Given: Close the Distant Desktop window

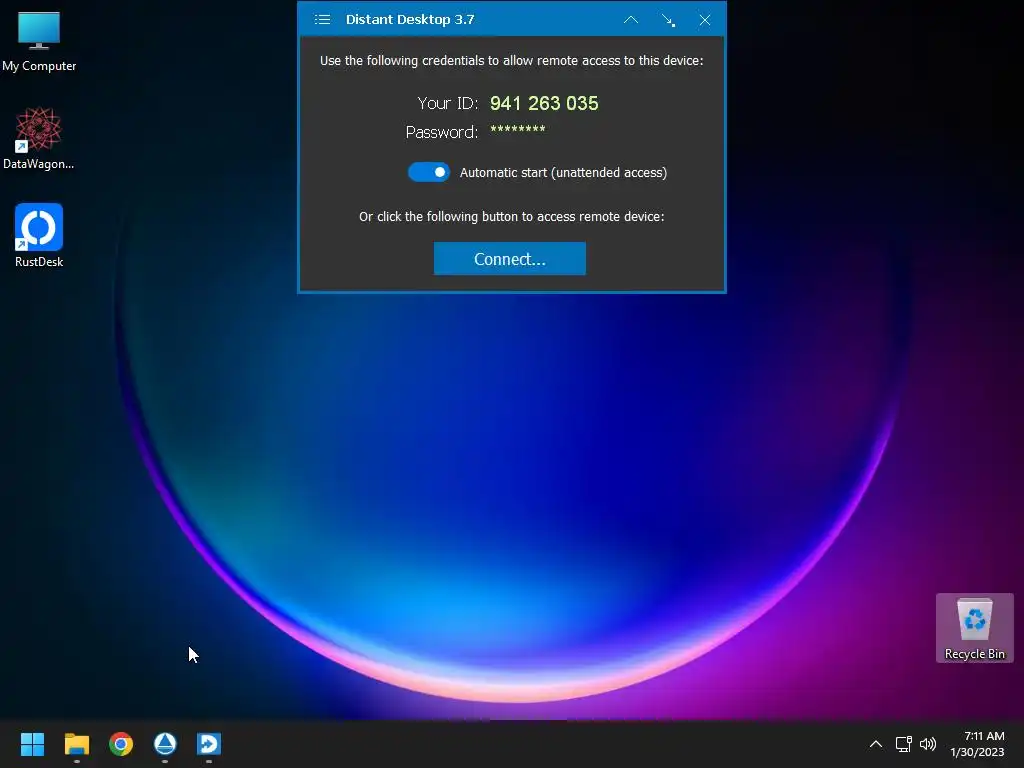Looking at the screenshot, I should point(705,20).
